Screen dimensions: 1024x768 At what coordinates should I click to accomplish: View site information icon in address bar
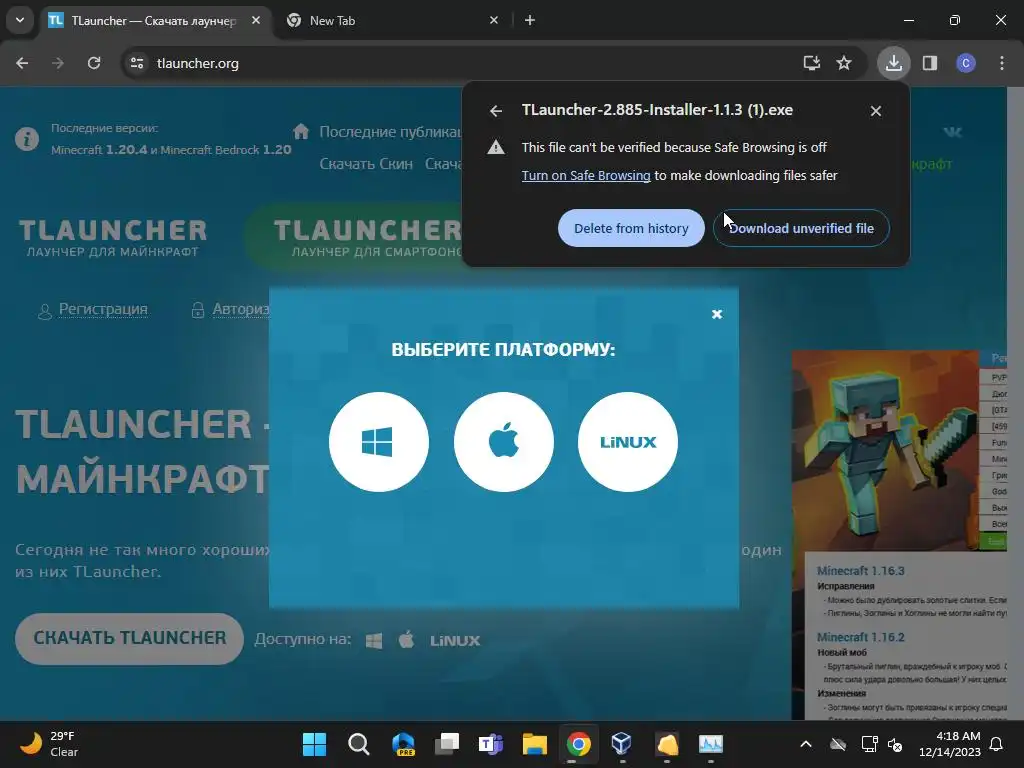(x=136, y=63)
